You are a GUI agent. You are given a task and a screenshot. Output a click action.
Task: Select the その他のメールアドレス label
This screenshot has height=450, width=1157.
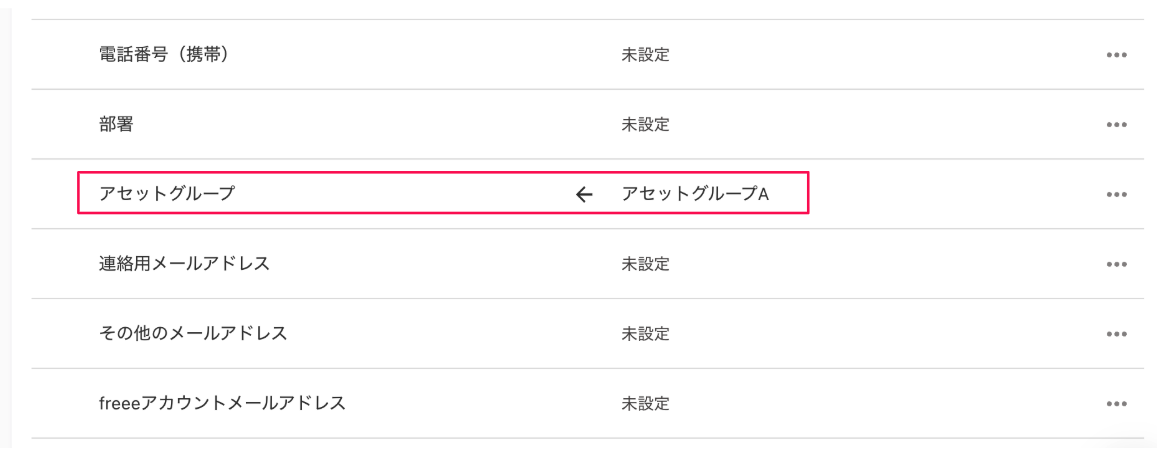[193, 334]
